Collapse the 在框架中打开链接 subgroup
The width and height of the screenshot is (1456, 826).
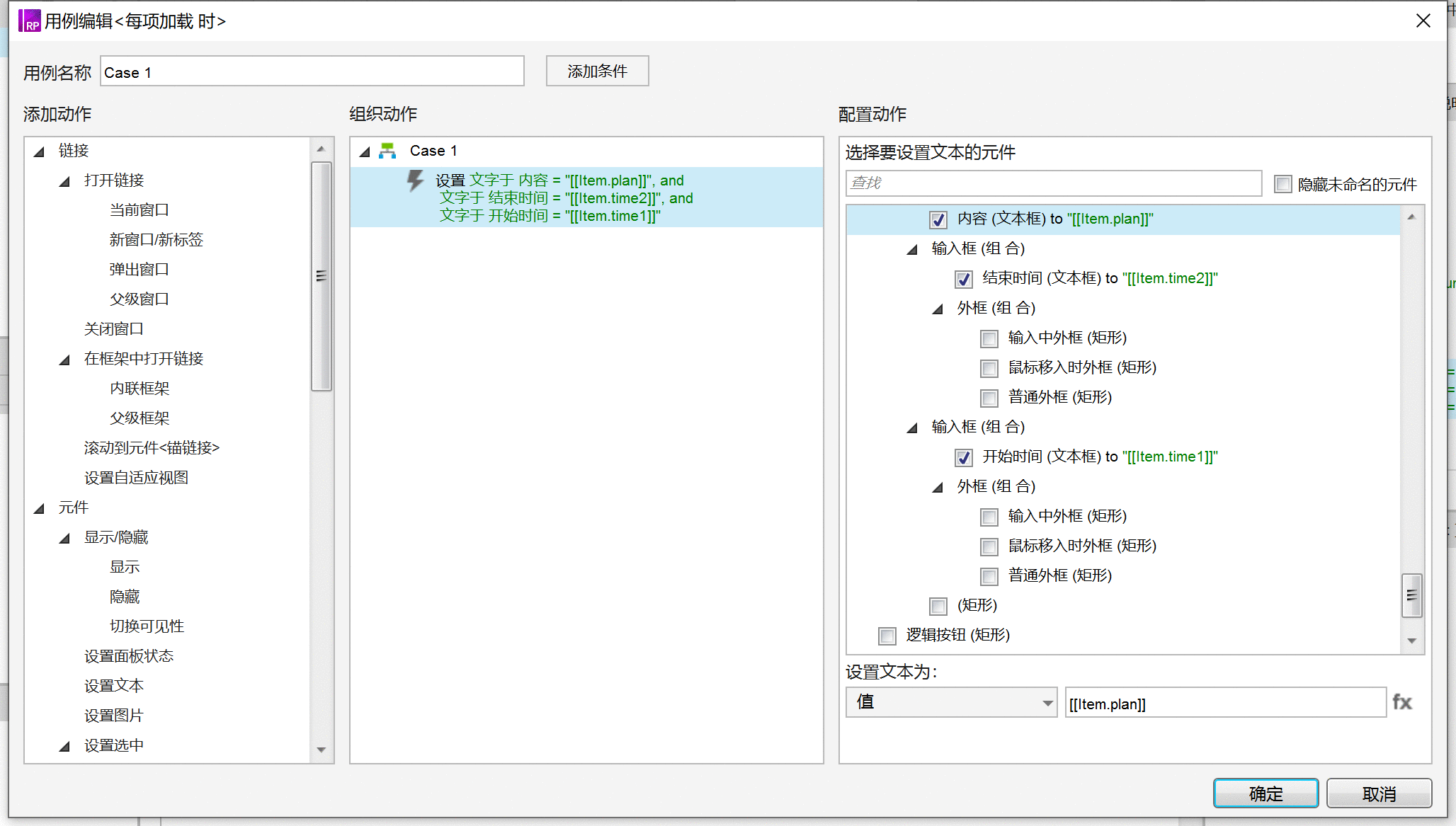[x=65, y=360]
